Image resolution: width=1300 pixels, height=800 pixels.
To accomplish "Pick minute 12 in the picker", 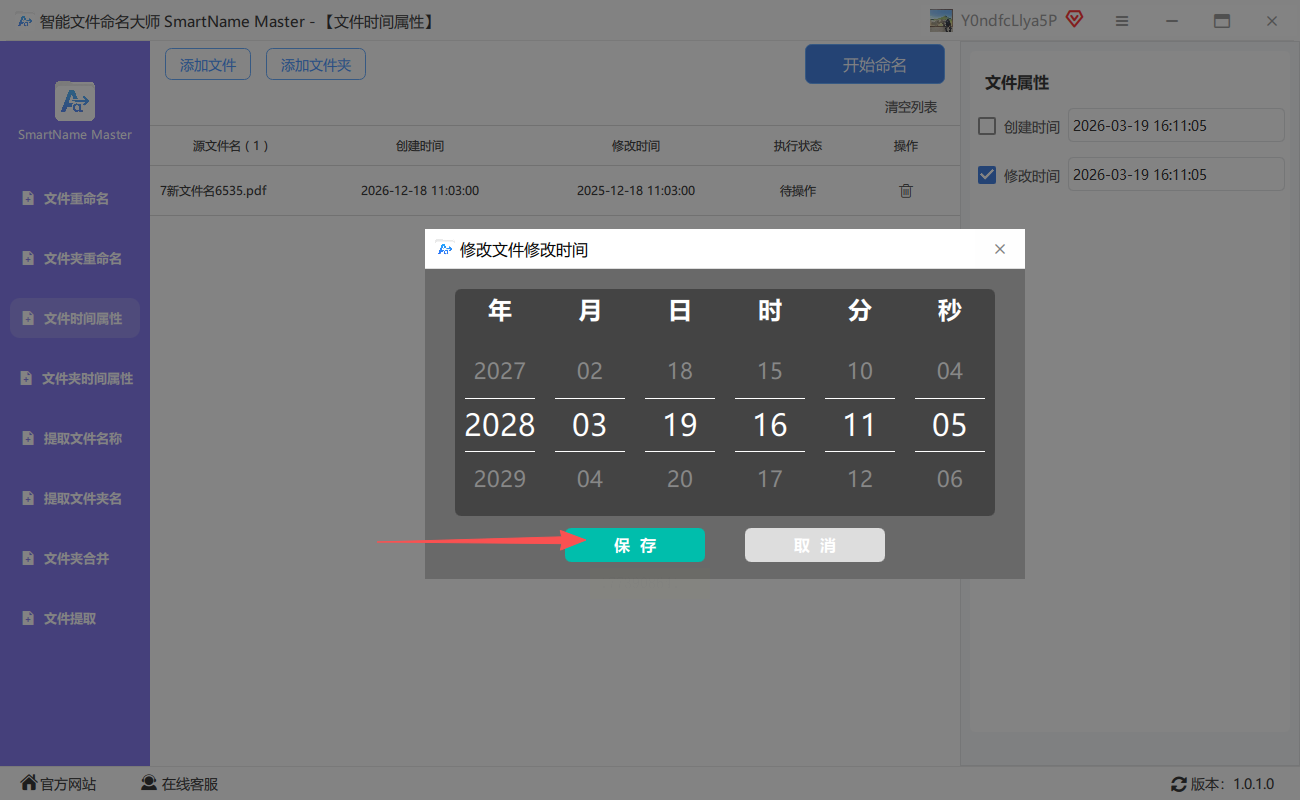I will point(860,479).
